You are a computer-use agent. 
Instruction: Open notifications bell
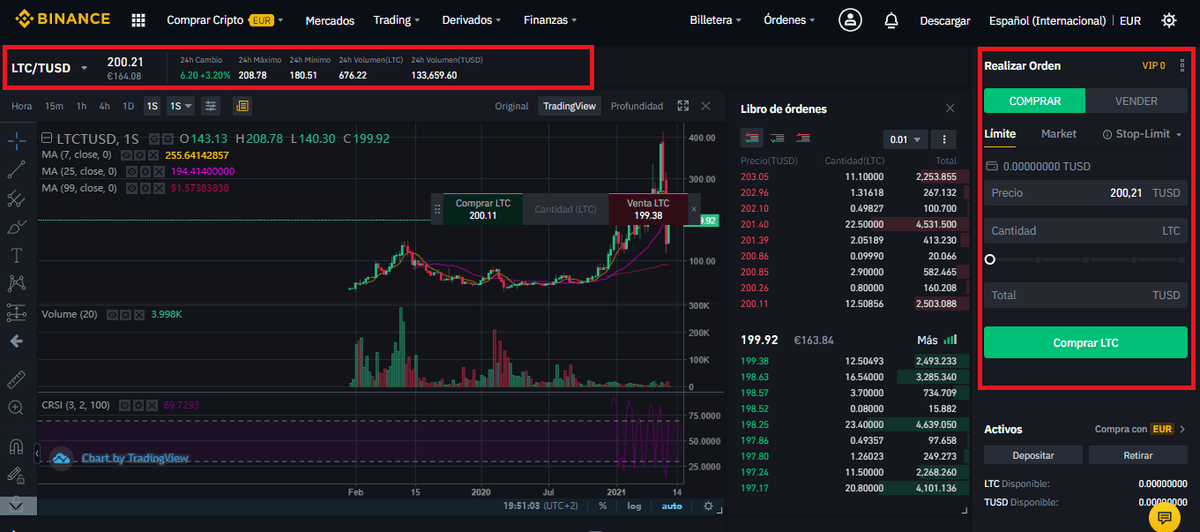point(891,20)
